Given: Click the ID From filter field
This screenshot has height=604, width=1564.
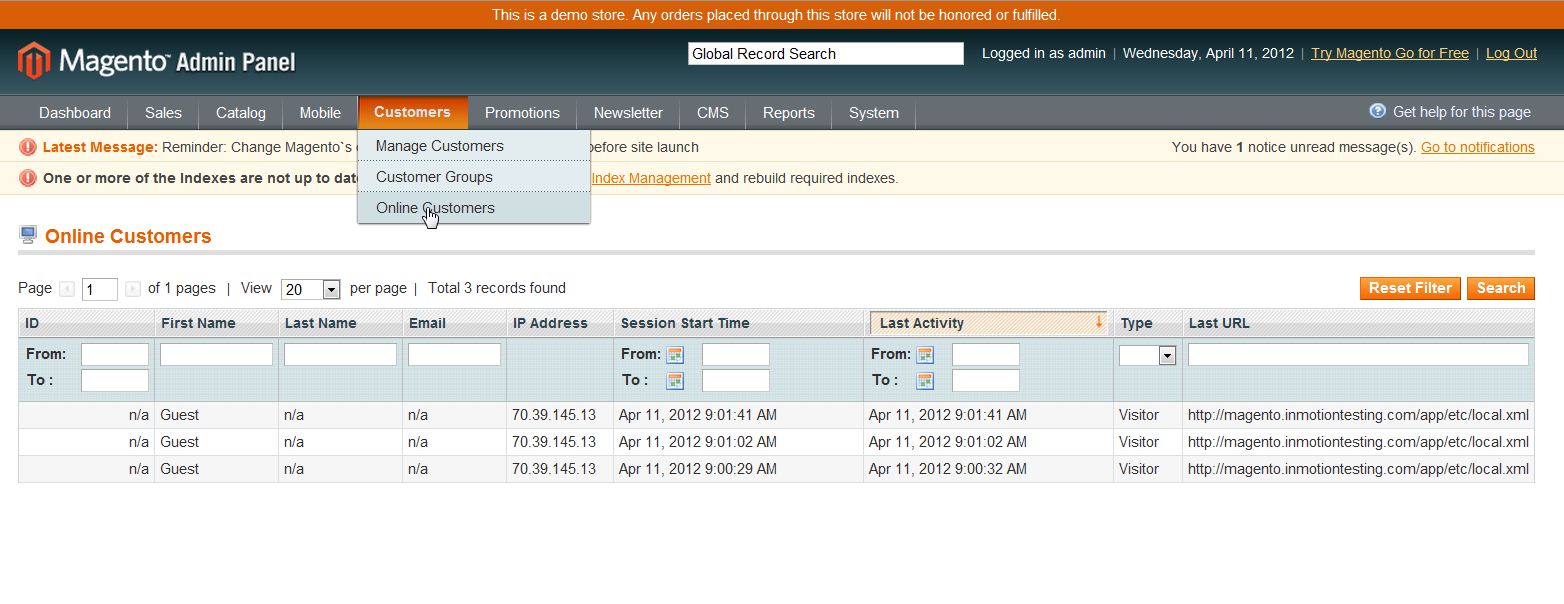Looking at the screenshot, I should 115,355.
